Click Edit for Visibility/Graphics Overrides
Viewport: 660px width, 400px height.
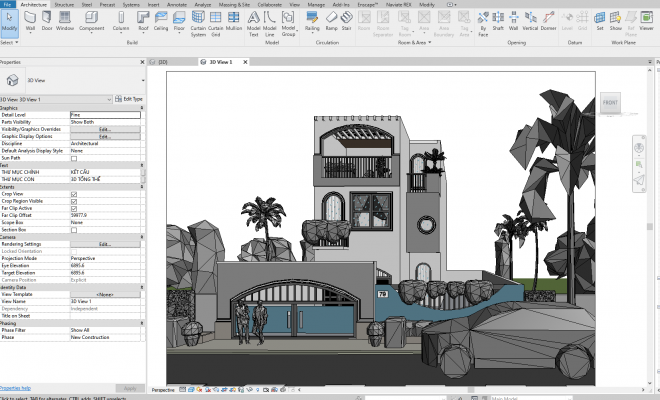click(104, 129)
